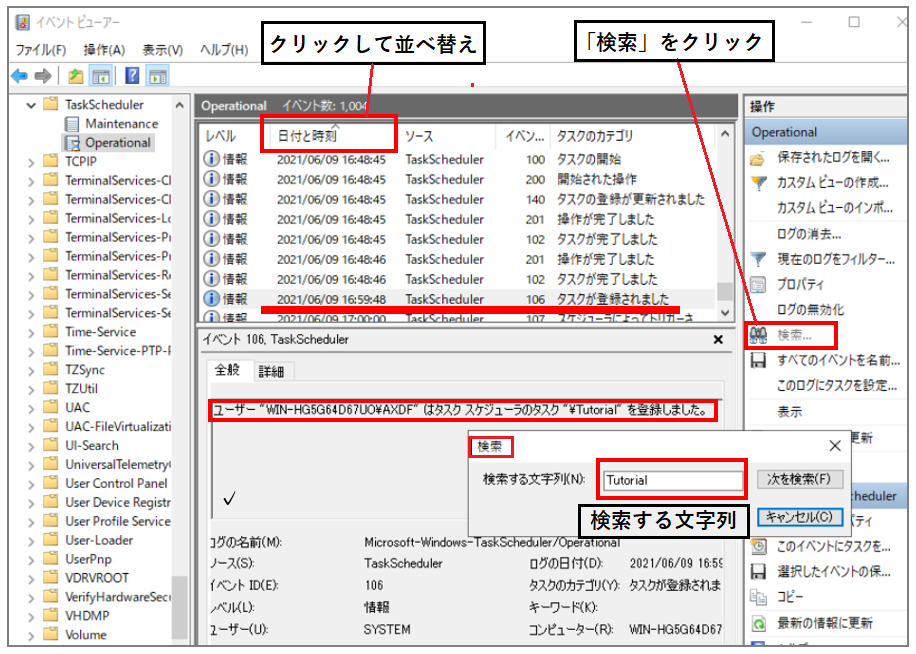Expand the VHDMP tree node
Screen dimensions: 916x654
[x=32, y=616]
